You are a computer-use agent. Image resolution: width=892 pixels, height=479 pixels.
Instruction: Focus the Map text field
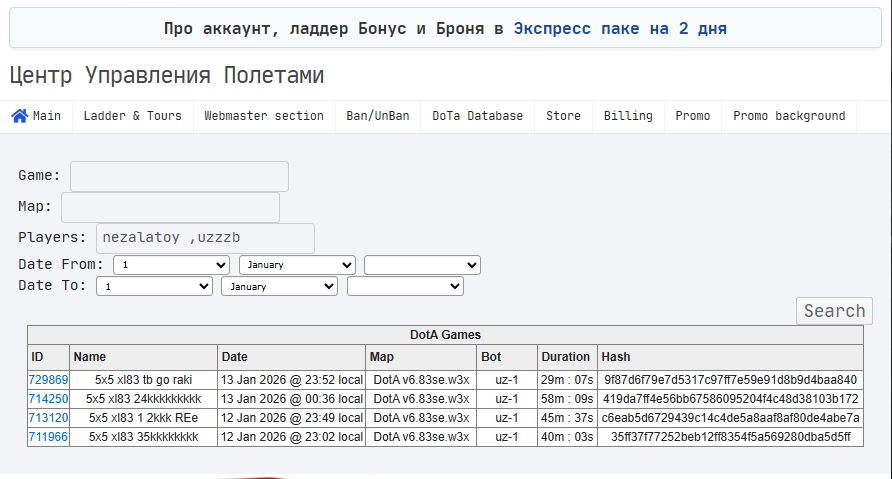click(170, 207)
